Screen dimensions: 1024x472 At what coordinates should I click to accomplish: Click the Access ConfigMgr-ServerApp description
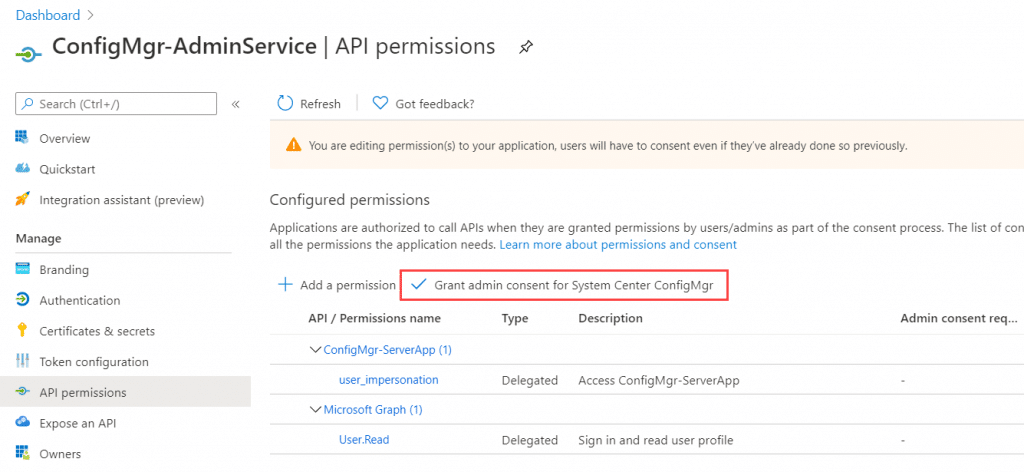coord(659,381)
